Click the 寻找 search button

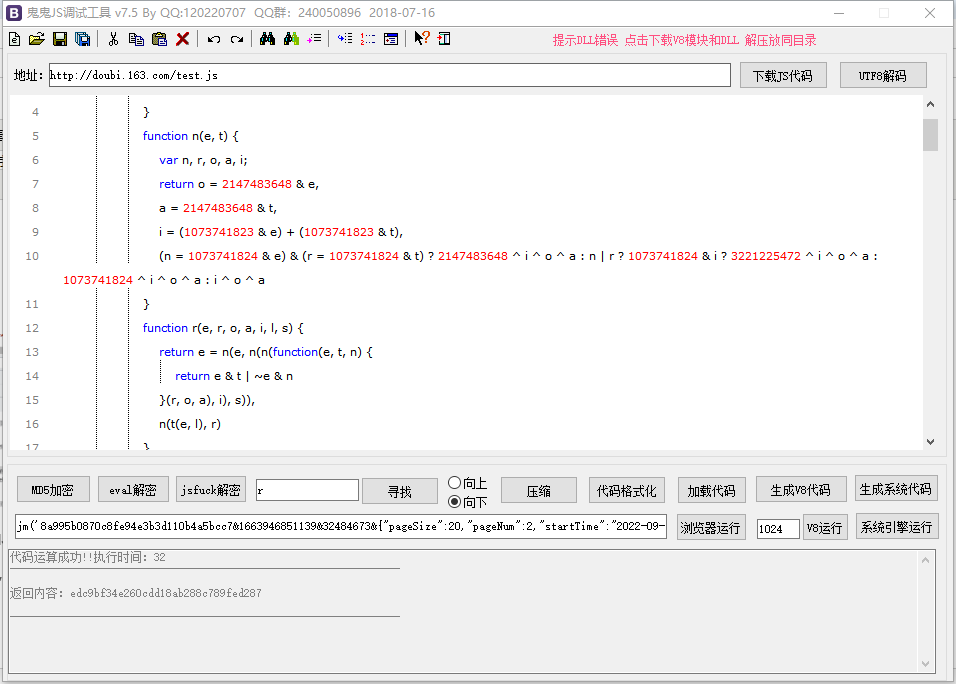(x=399, y=491)
